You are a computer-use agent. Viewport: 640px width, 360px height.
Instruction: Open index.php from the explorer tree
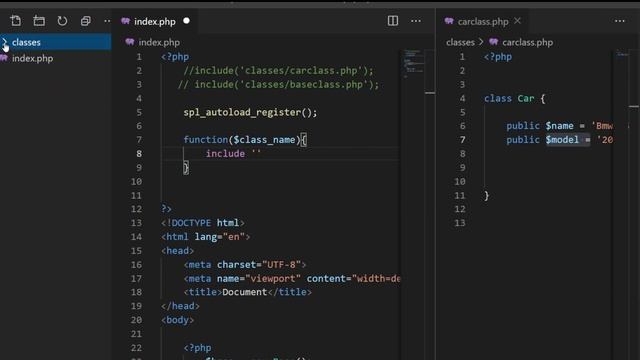33,58
